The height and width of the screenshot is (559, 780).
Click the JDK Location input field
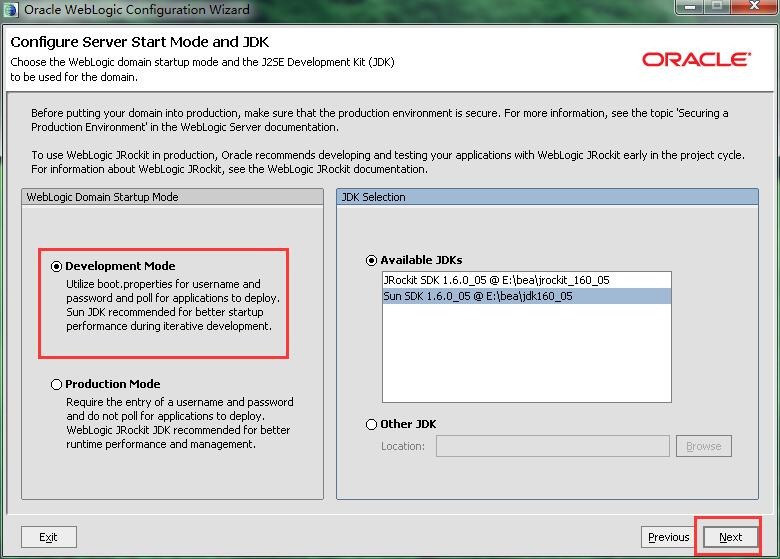click(x=553, y=446)
